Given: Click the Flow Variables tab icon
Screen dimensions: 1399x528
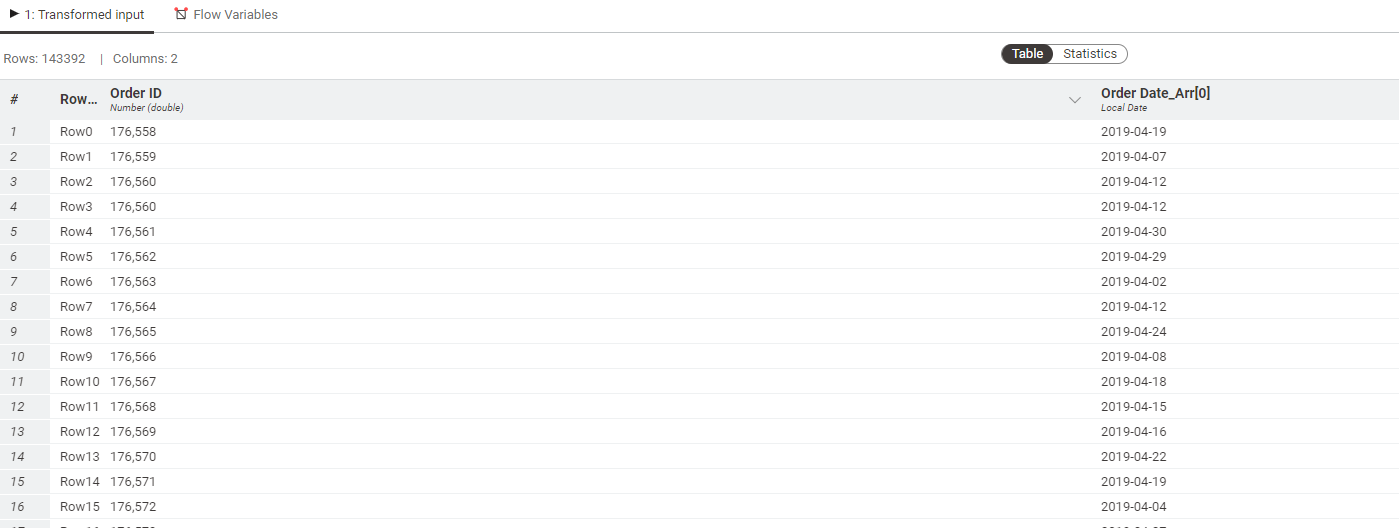Looking at the screenshot, I should pos(181,15).
